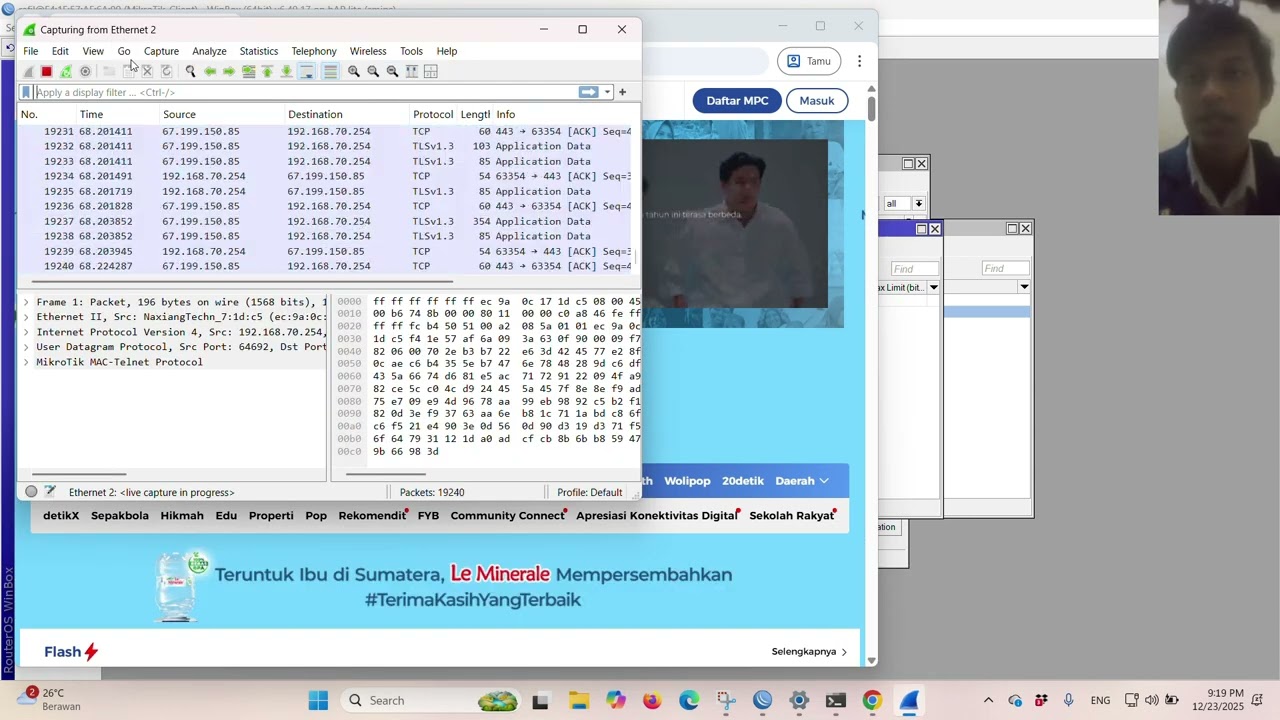Viewport: 1280px width, 720px height.
Task: Click into the display filter field
Action: coord(305,92)
